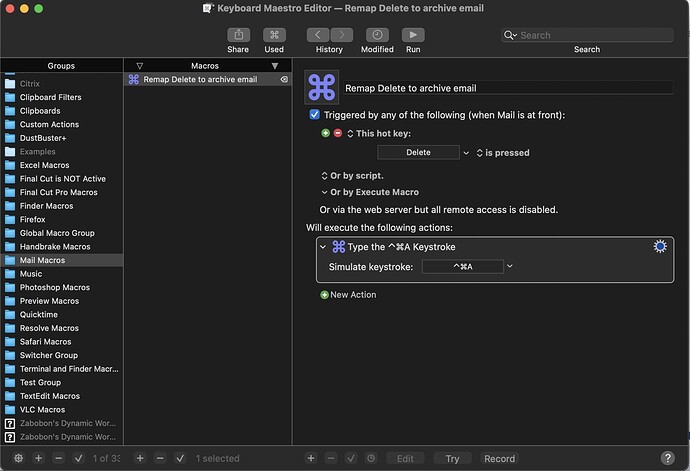This screenshot has width=690, height=471.
Task: Click the Edit button
Action: 405,458
